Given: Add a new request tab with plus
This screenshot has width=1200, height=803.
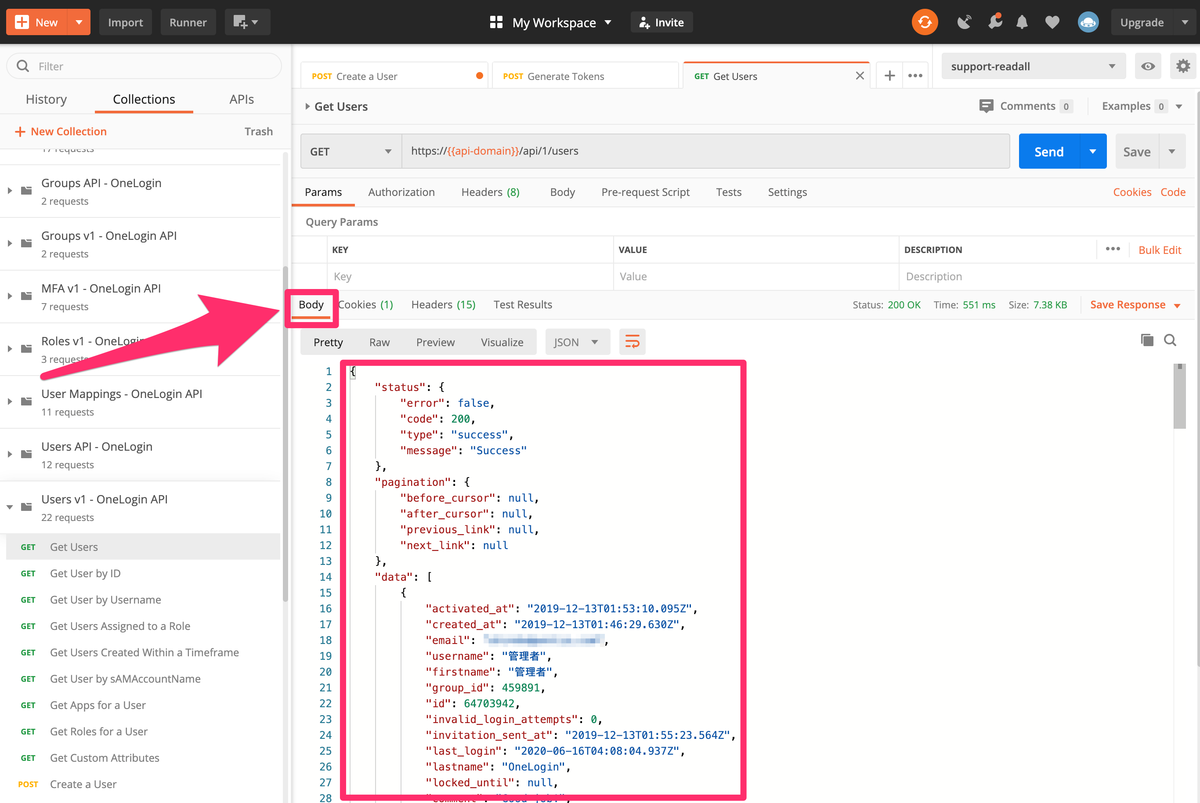Looking at the screenshot, I should click(x=890, y=76).
